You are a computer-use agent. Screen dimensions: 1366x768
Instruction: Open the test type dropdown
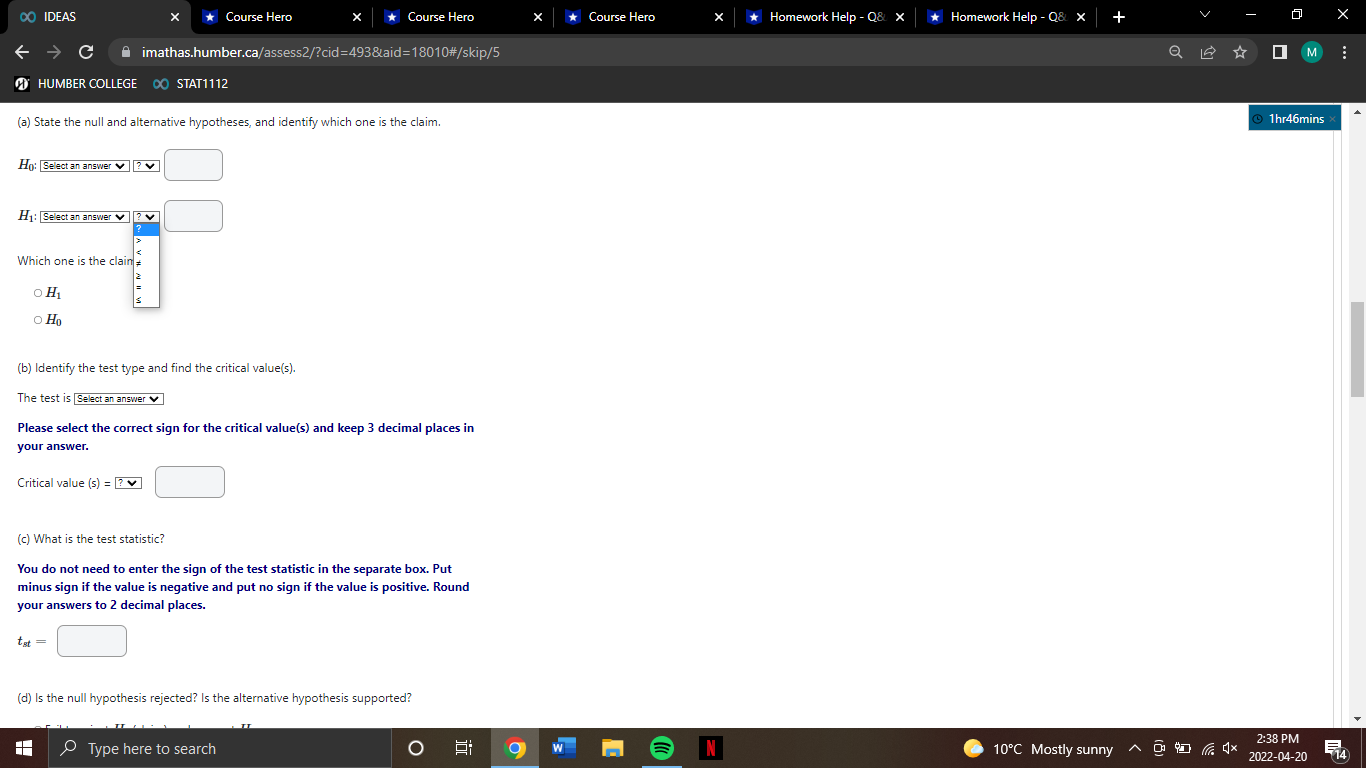[x=119, y=399]
